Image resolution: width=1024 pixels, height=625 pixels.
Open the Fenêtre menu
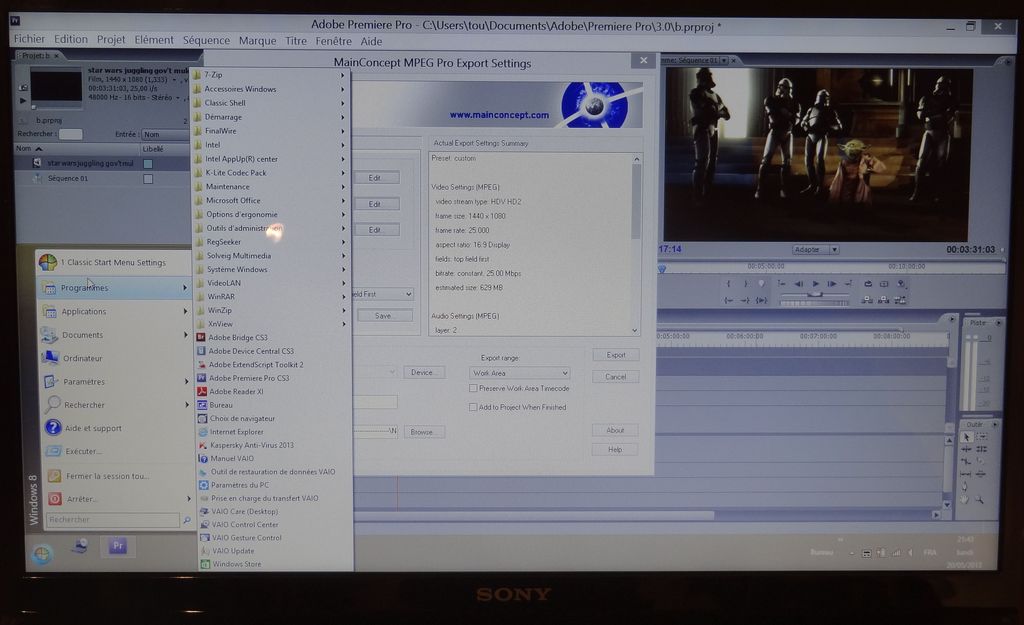click(333, 41)
